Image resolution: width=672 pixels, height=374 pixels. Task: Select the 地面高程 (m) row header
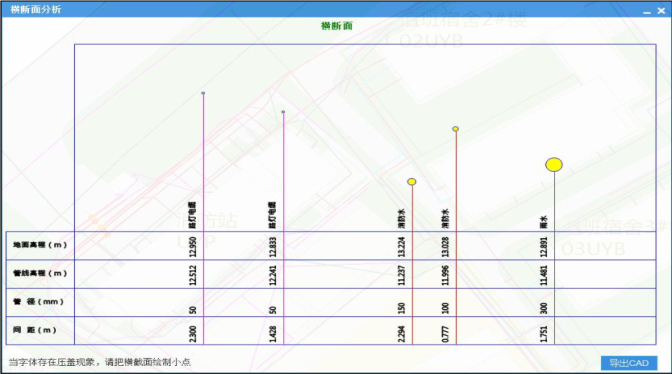[40, 245]
